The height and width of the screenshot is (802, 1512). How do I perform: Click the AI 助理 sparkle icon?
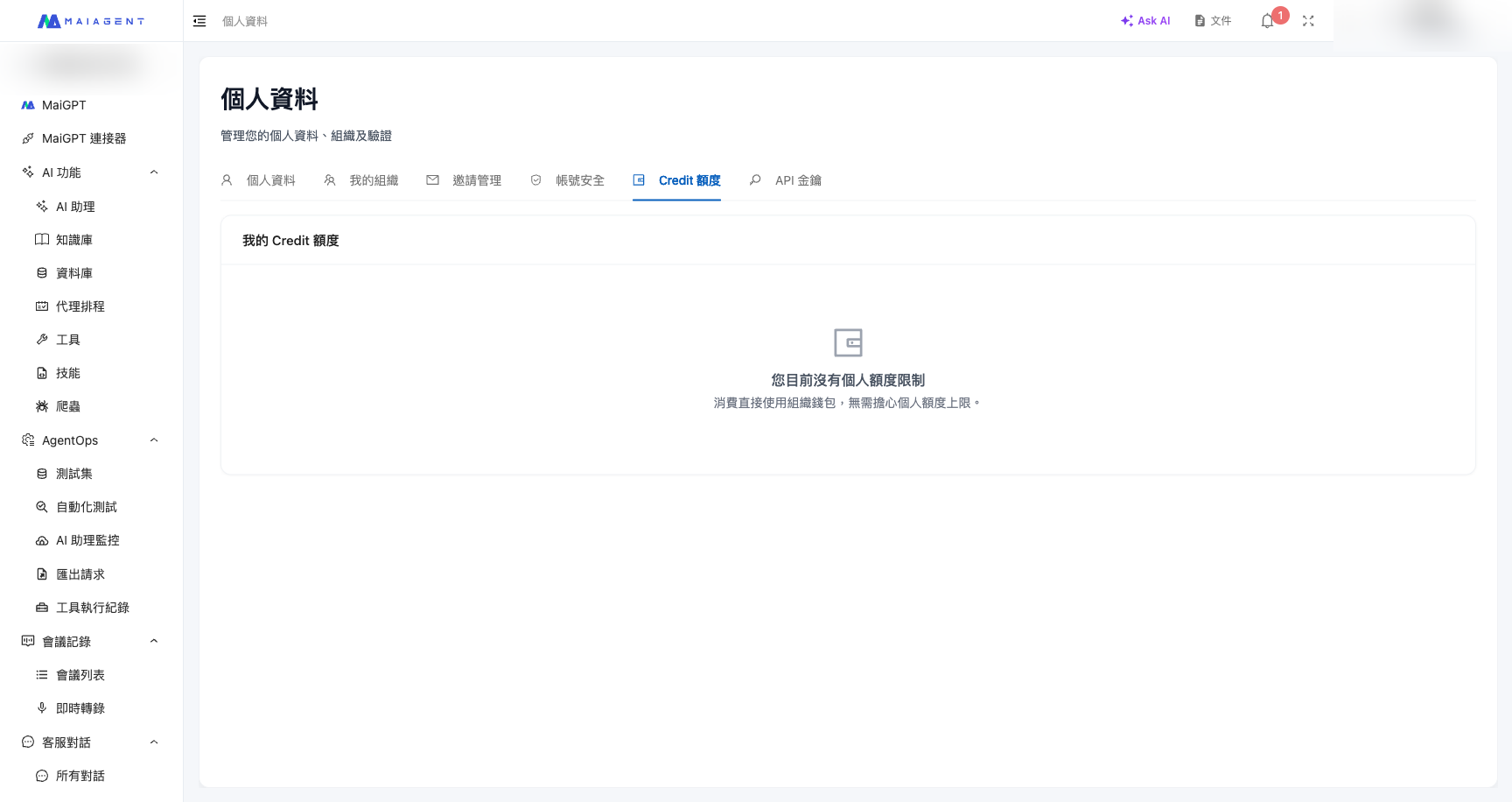42,207
